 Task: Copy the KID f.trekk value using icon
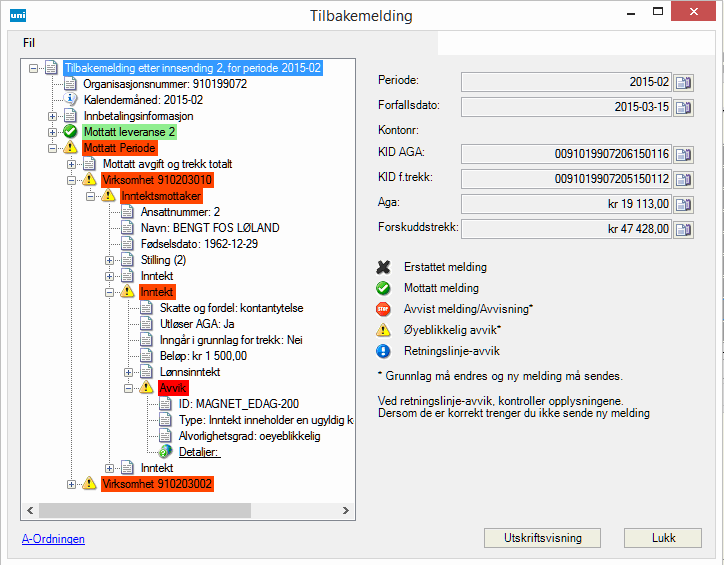[x=683, y=179]
